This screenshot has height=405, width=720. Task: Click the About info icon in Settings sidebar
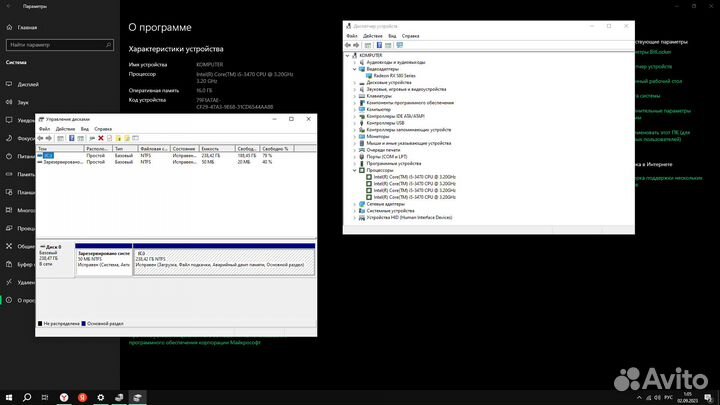(x=9, y=300)
